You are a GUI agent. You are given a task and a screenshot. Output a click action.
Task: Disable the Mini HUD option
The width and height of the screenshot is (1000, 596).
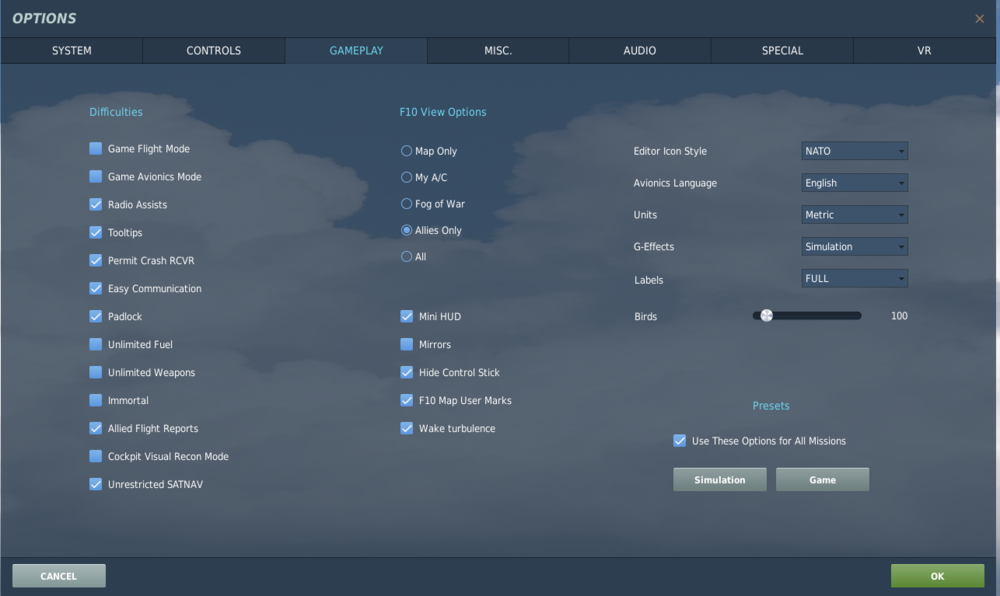pos(406,316)
